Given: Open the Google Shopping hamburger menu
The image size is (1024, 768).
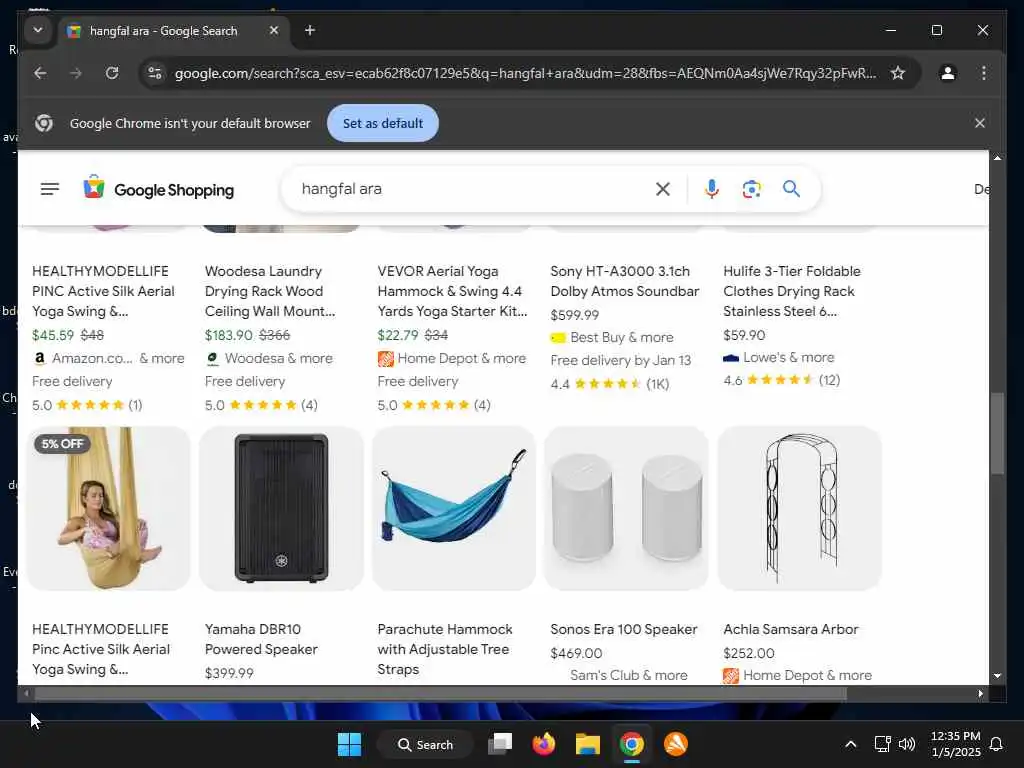Looking at the screenshot, I should pos(50,189).
